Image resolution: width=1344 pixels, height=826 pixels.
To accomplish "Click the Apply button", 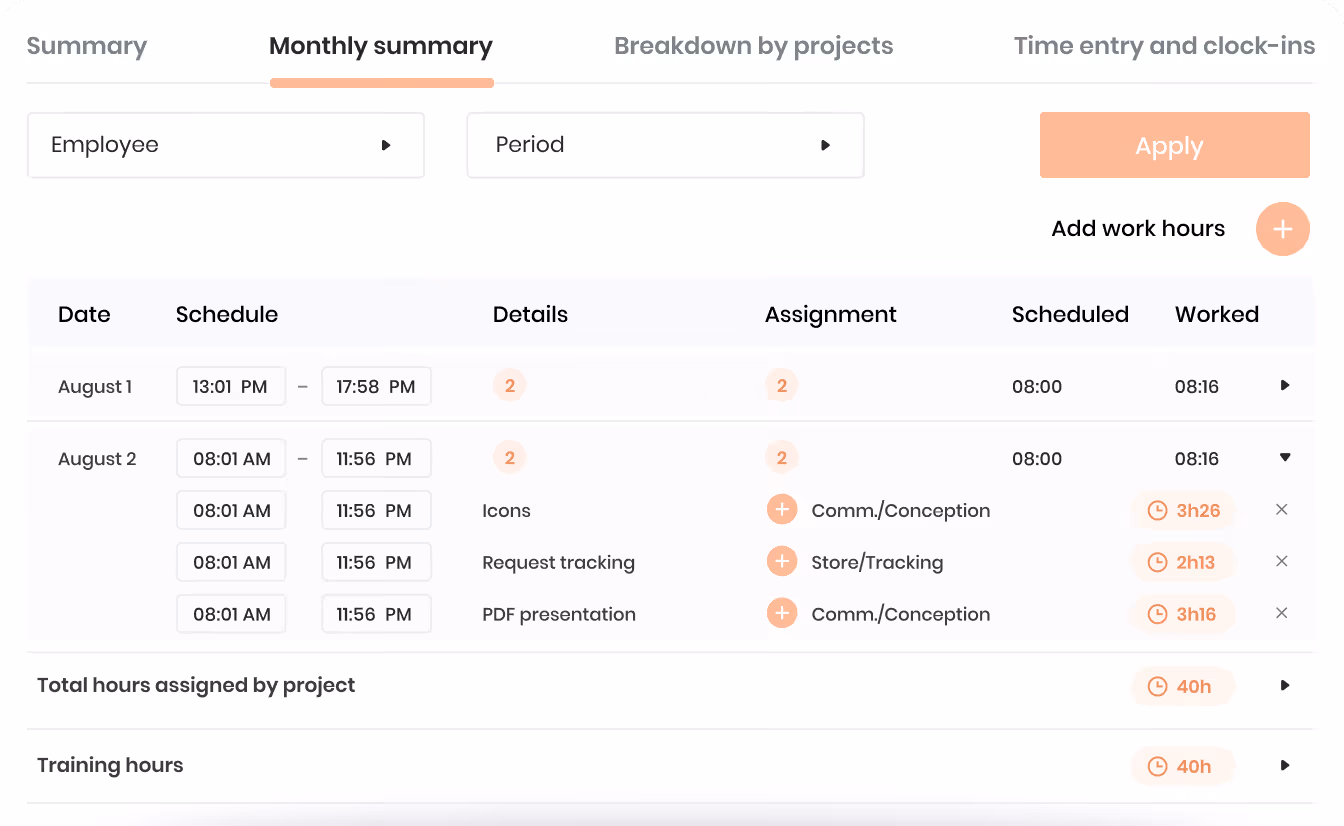I will click(1175, 145).
